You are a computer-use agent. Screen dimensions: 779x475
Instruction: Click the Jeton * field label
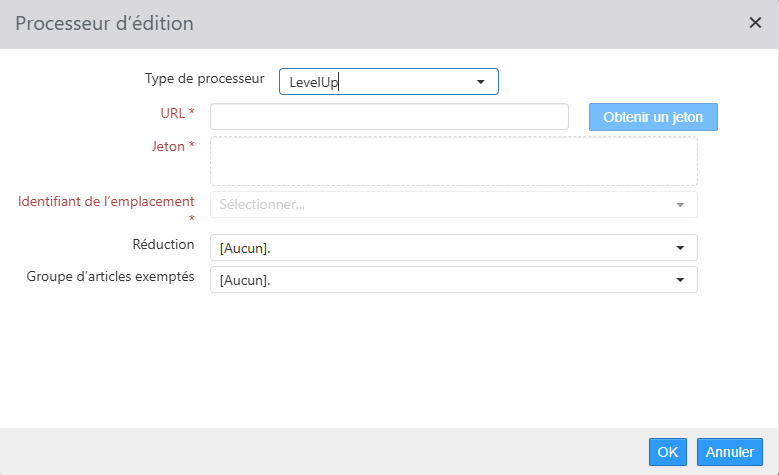[x=173, y=147]
